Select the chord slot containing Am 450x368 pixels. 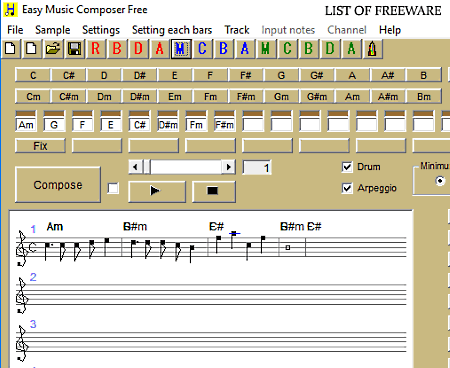point(26,125)
